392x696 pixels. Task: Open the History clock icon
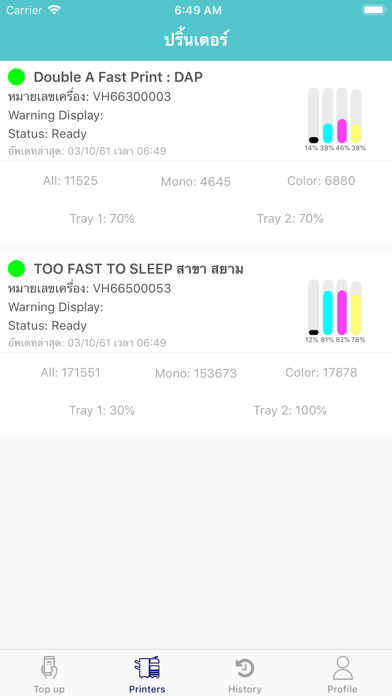click(x=245, y=668)
